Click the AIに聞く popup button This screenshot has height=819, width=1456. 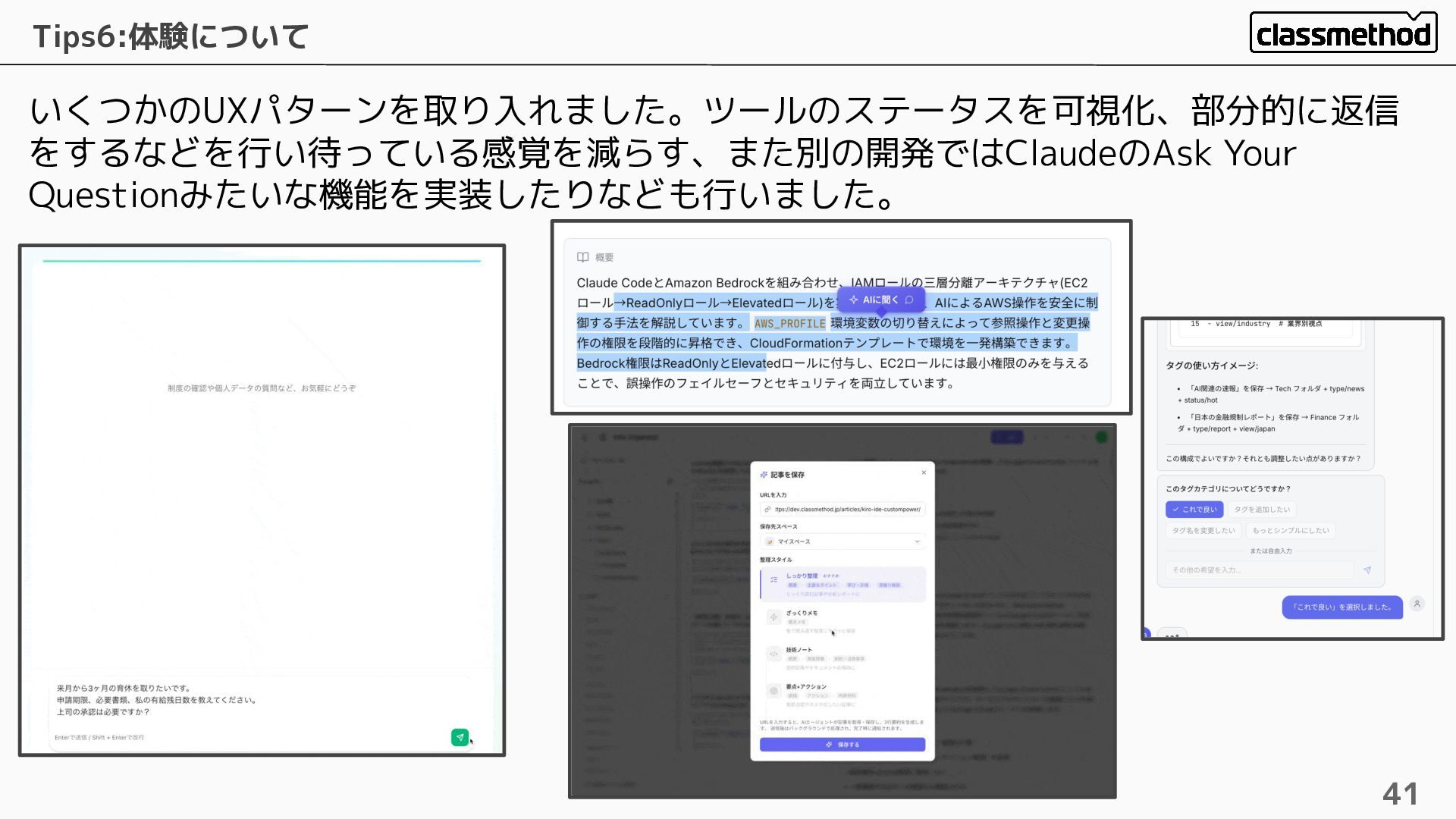[880, 300]
